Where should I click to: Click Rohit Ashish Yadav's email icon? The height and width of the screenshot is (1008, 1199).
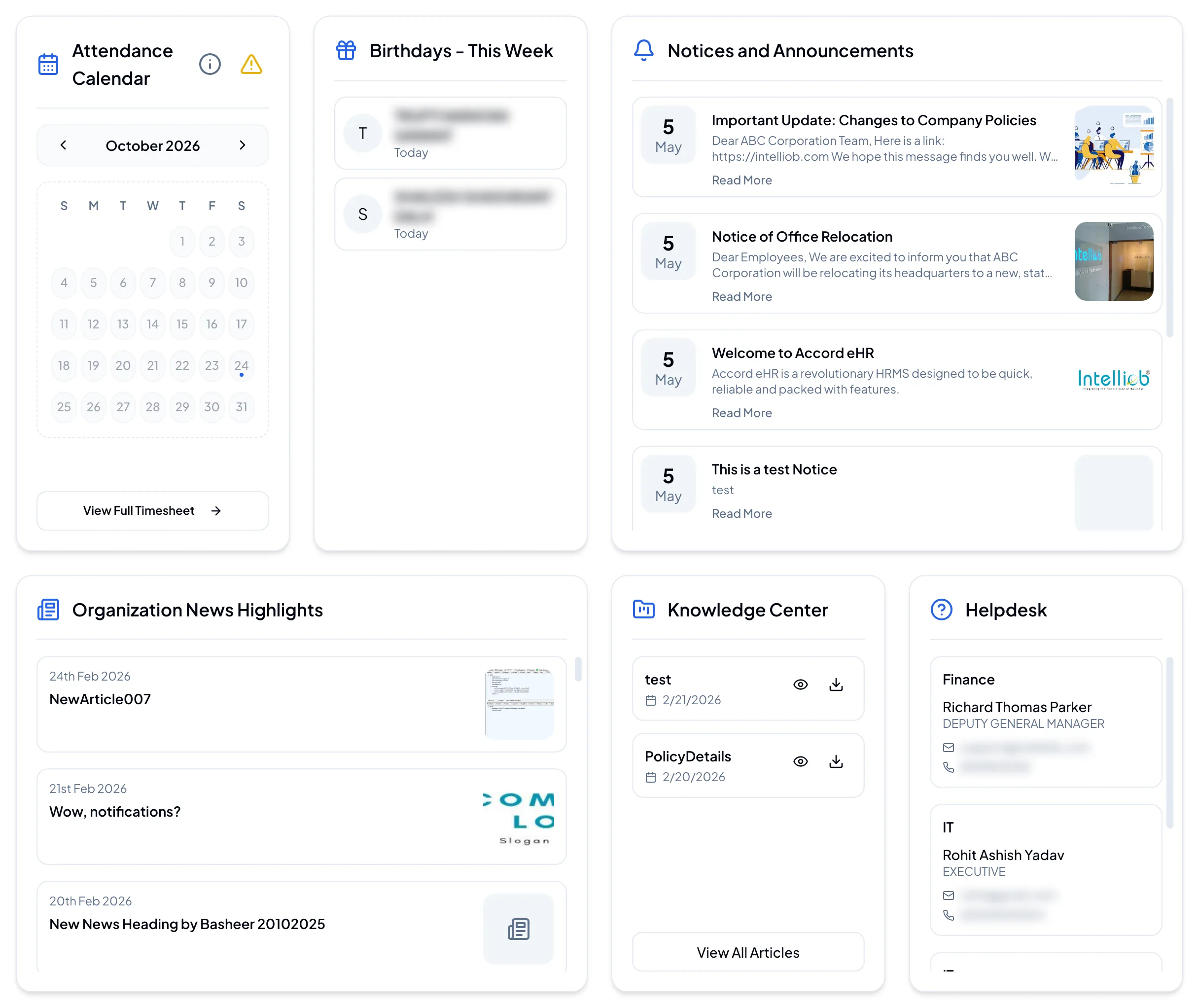click(x=948, y=896)
